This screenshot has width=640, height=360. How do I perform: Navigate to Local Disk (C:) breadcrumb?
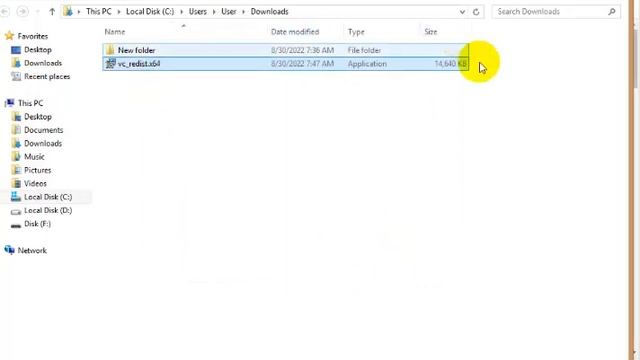click(150, 11)
